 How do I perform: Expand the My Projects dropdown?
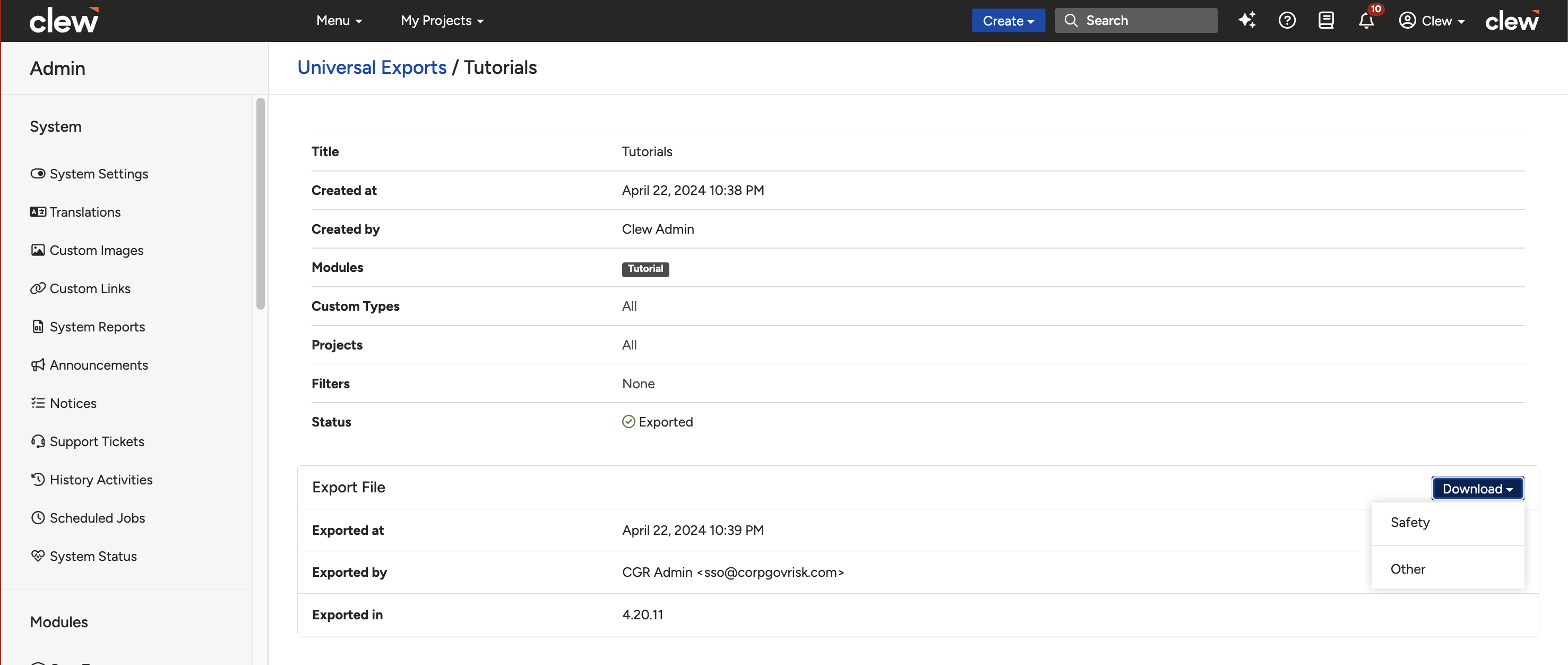(x=443, y=20)
